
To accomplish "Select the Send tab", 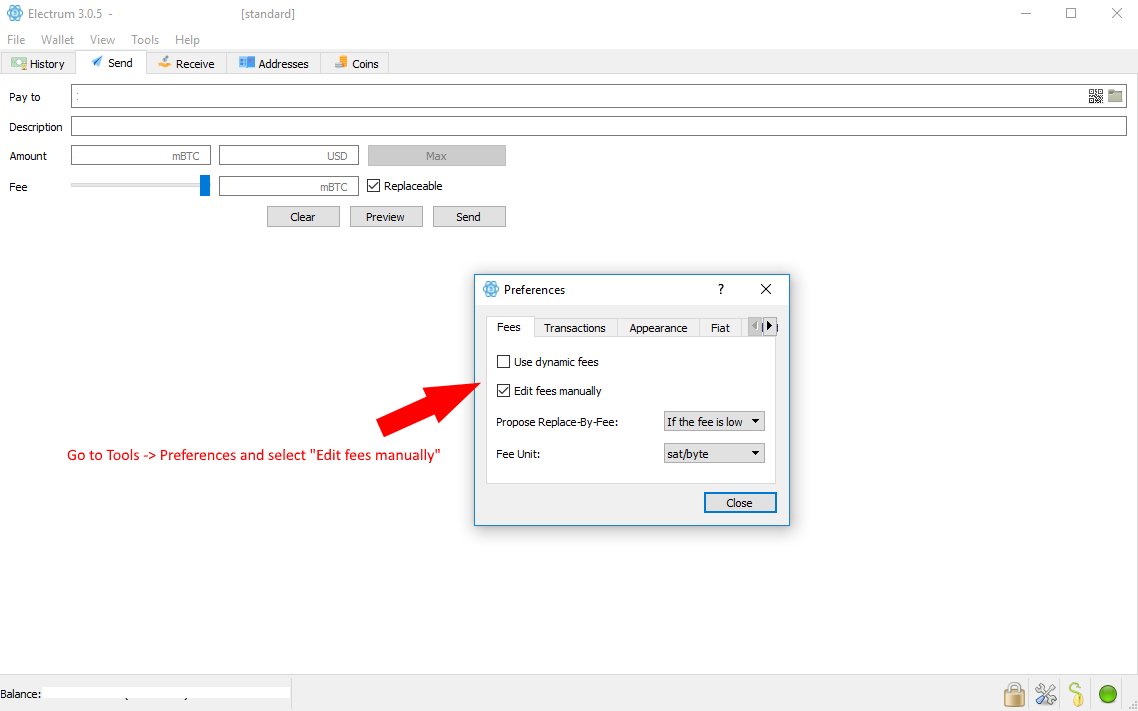I will [x=112, y=62].
